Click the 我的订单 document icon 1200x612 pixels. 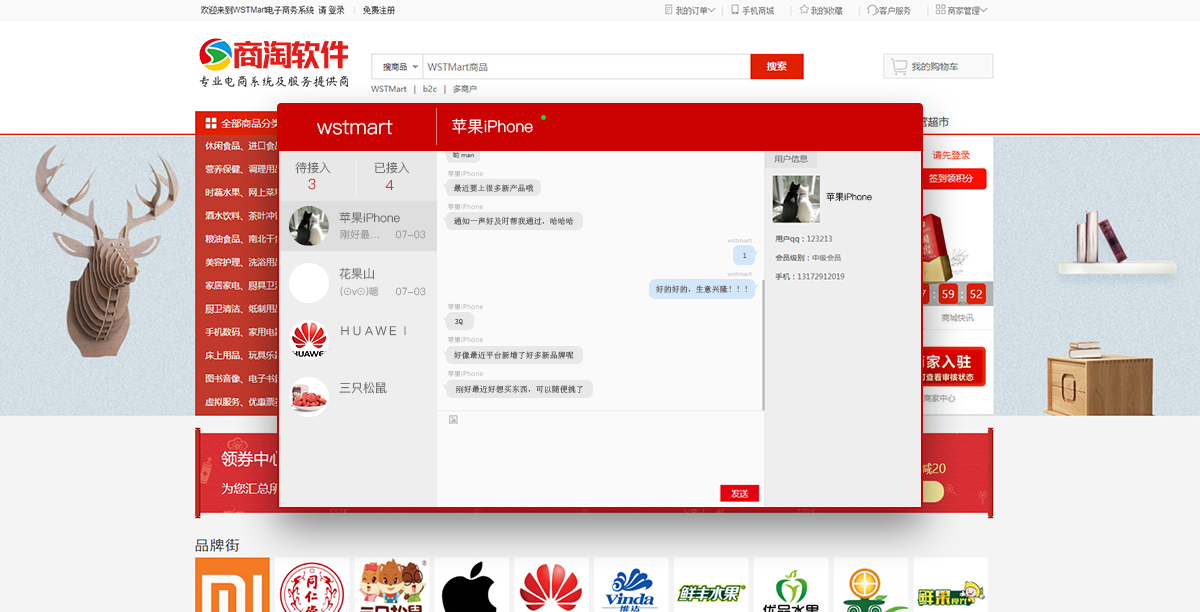point(668,10)
